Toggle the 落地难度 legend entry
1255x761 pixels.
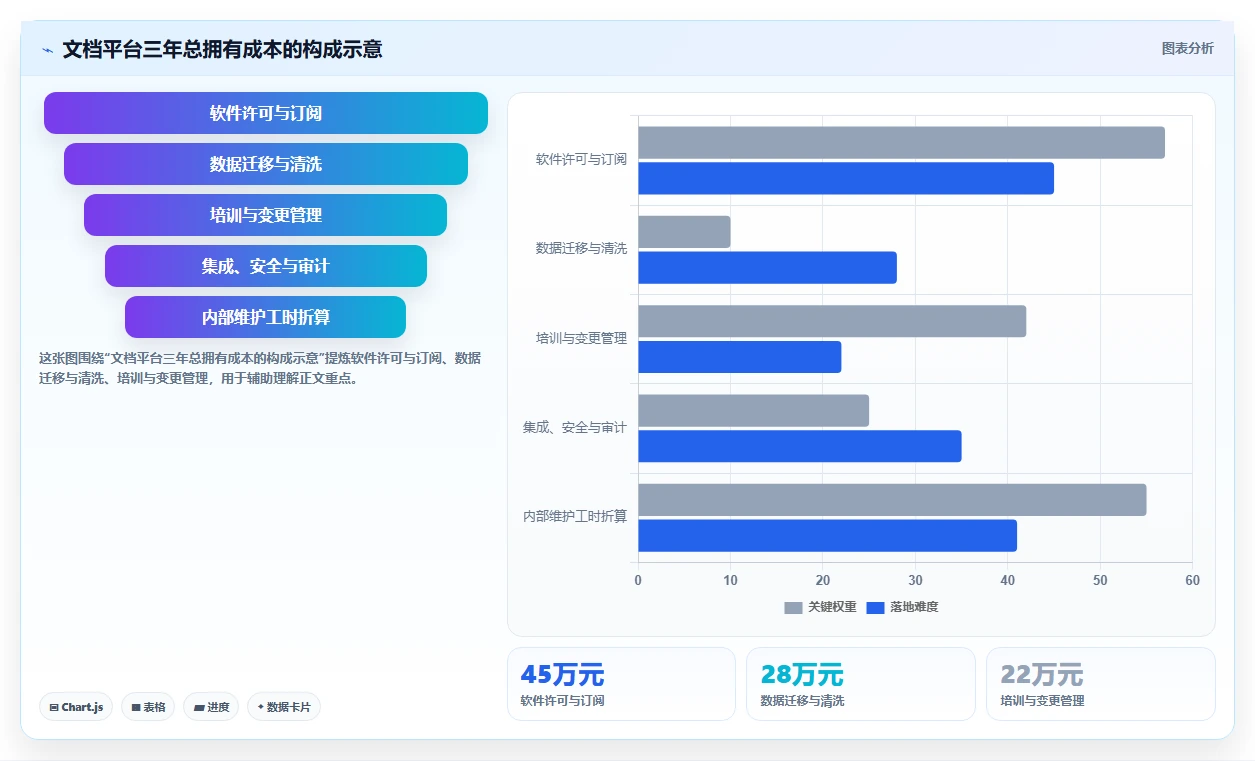click(x=902, y=607)
